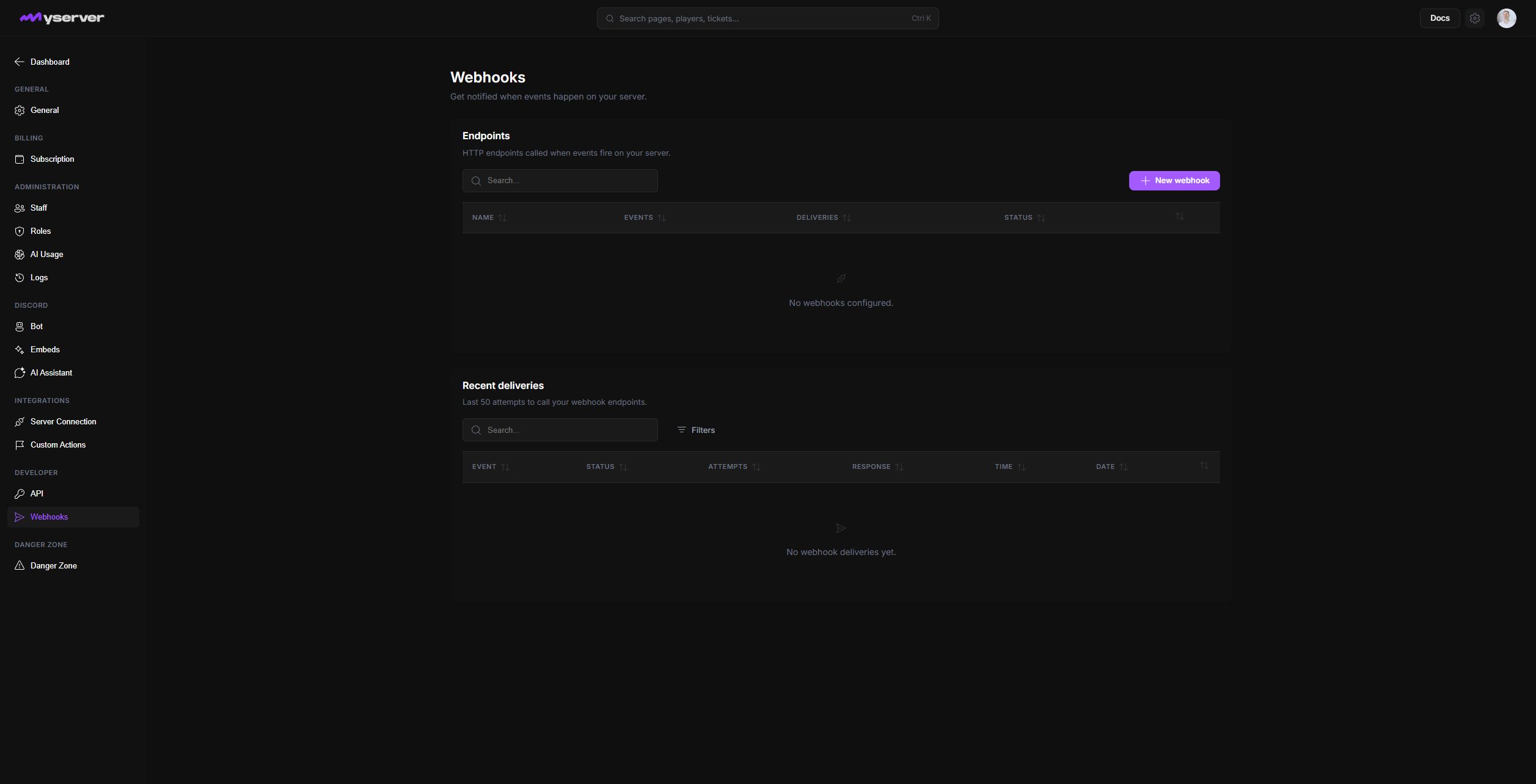
Task: Click unlabeled sort icon in deliveries header
Action: [1204, 466]
